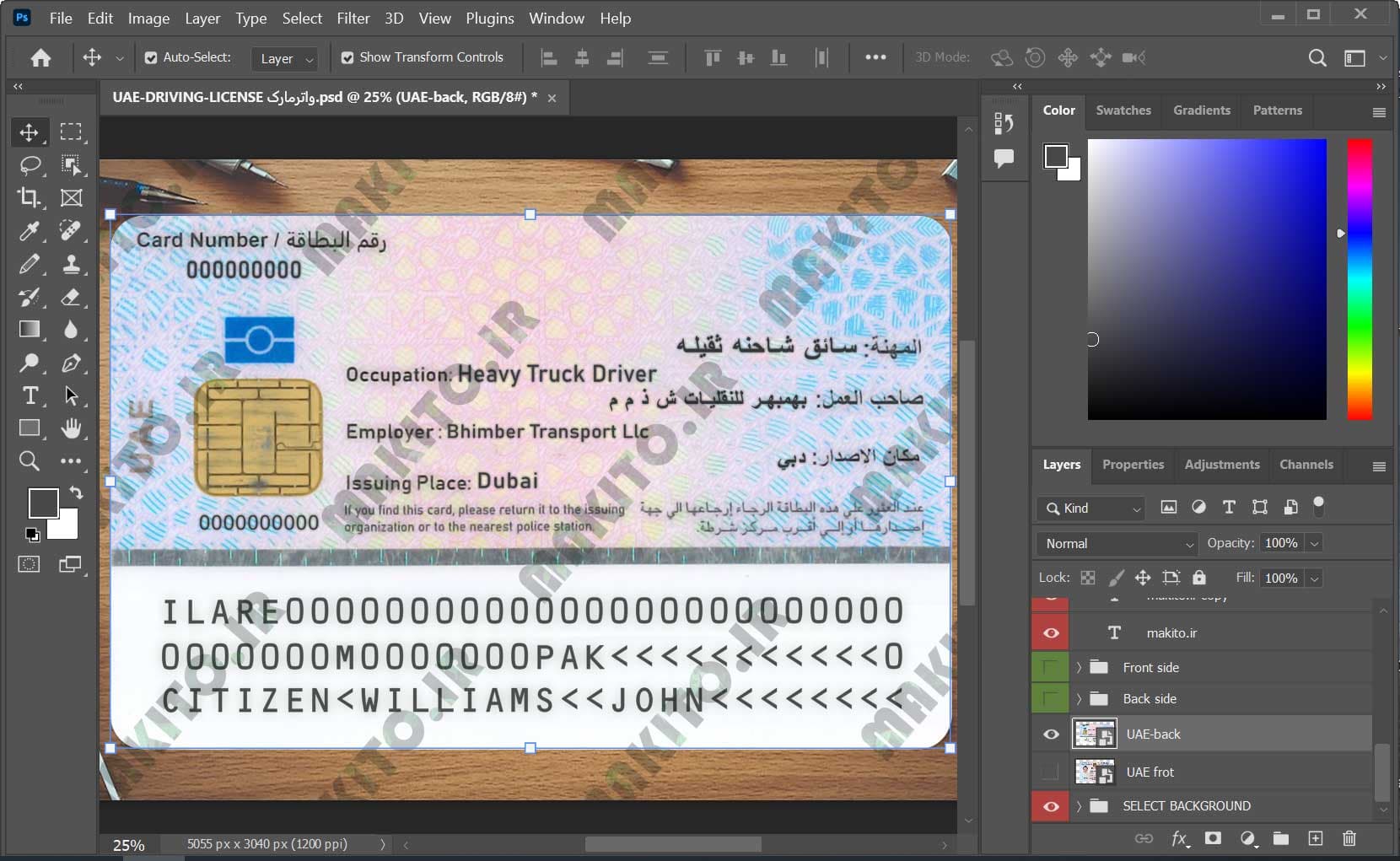Select the Gradient tool

pyautogui.click(x=29, y=330)
